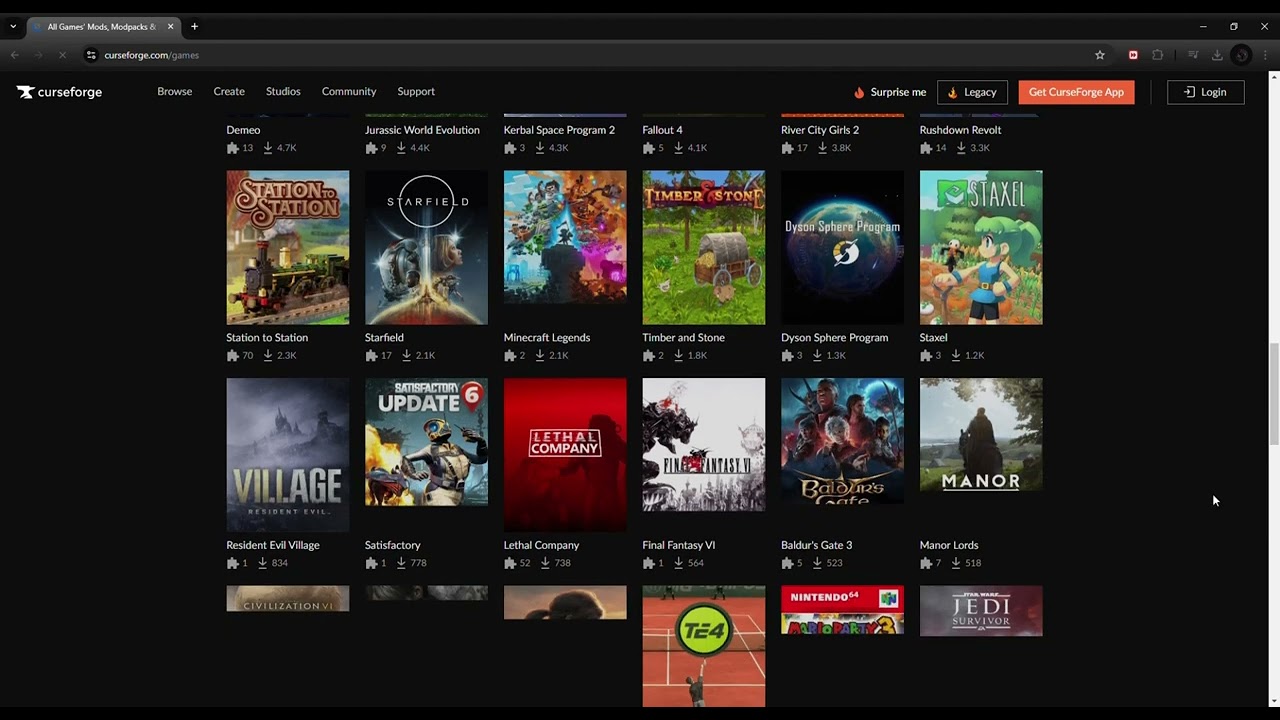Click the mods puzzle icon under Lethal Company
Screen dimensions: 1280x720
click(510, 563)
